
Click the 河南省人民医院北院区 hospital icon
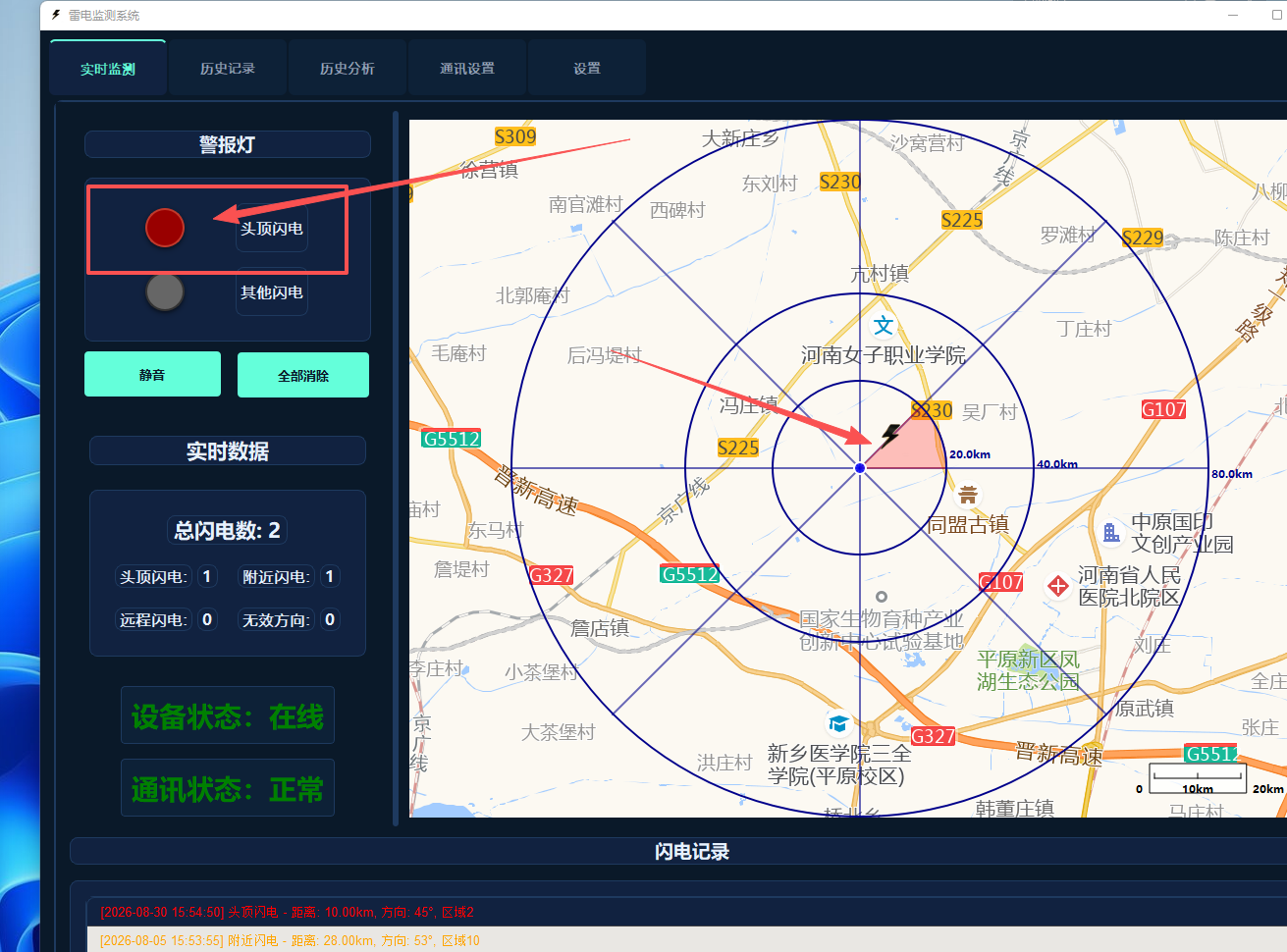[x=1058, y=586]
